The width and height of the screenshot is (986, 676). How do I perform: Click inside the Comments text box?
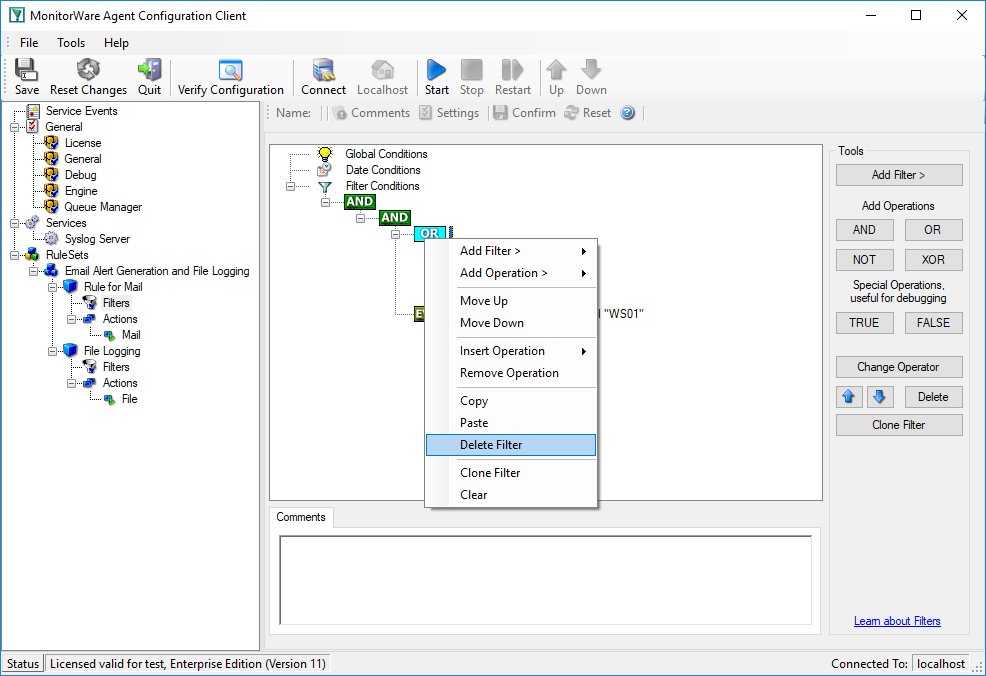tap(546, 580)
